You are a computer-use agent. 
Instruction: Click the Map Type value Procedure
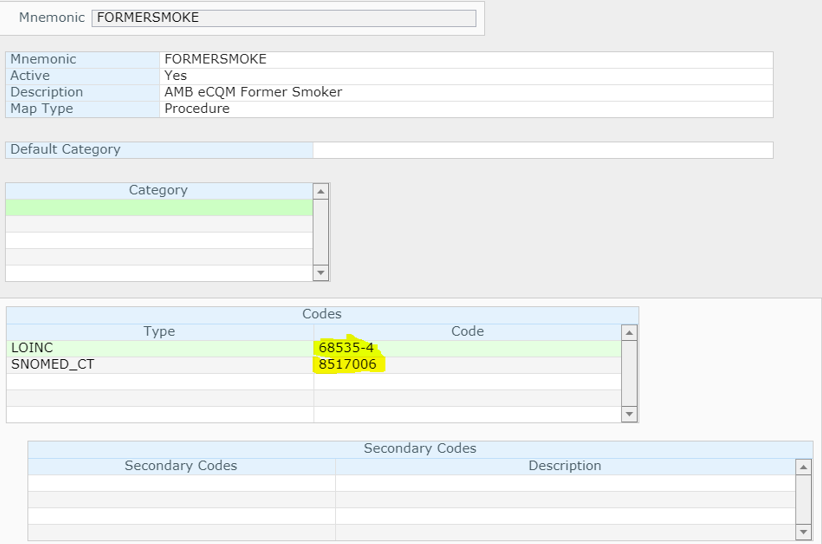click(x=197, y=109)
